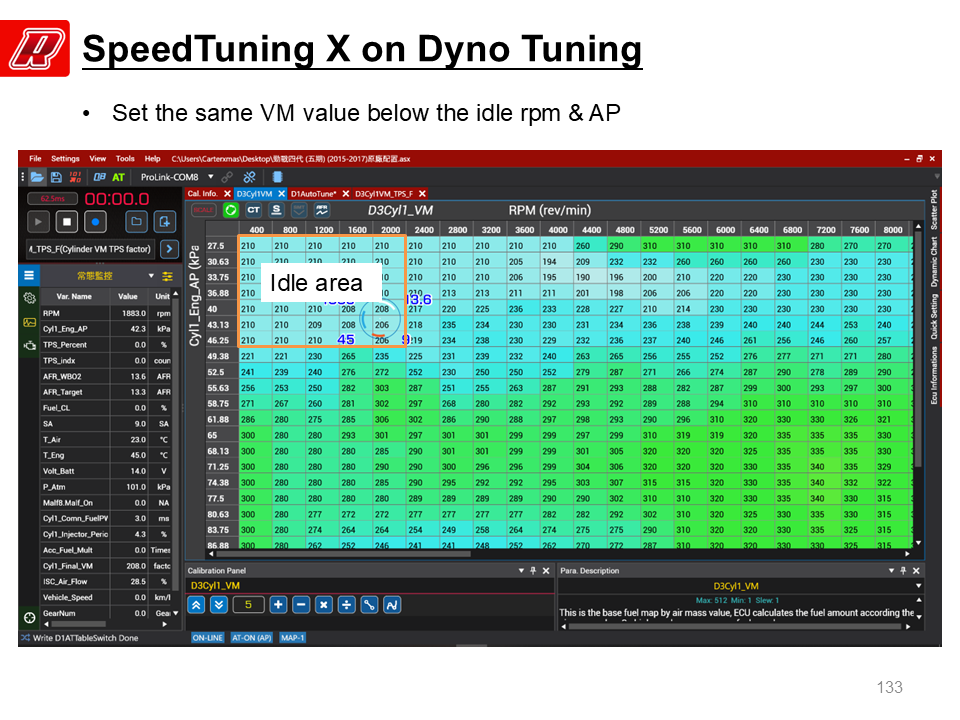This screenshot has width=960, height=720.
Task: Click the AFR graph map toolbar icon
Action: (321, 210)
